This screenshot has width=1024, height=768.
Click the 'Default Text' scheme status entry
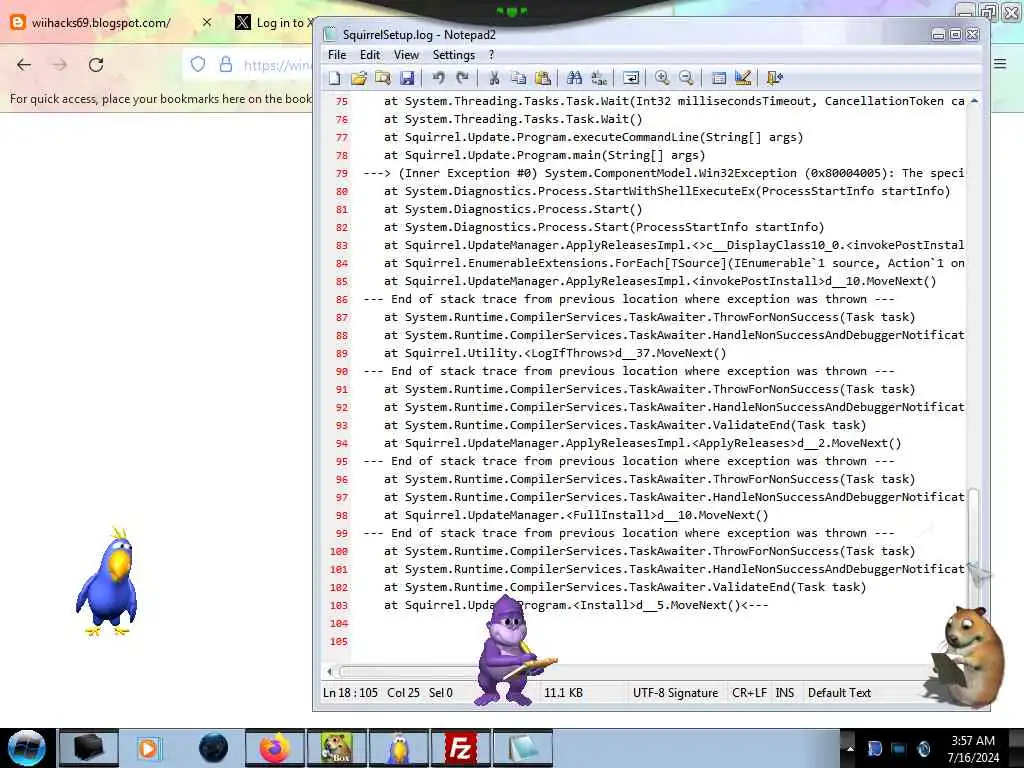[x=839, y=693]
